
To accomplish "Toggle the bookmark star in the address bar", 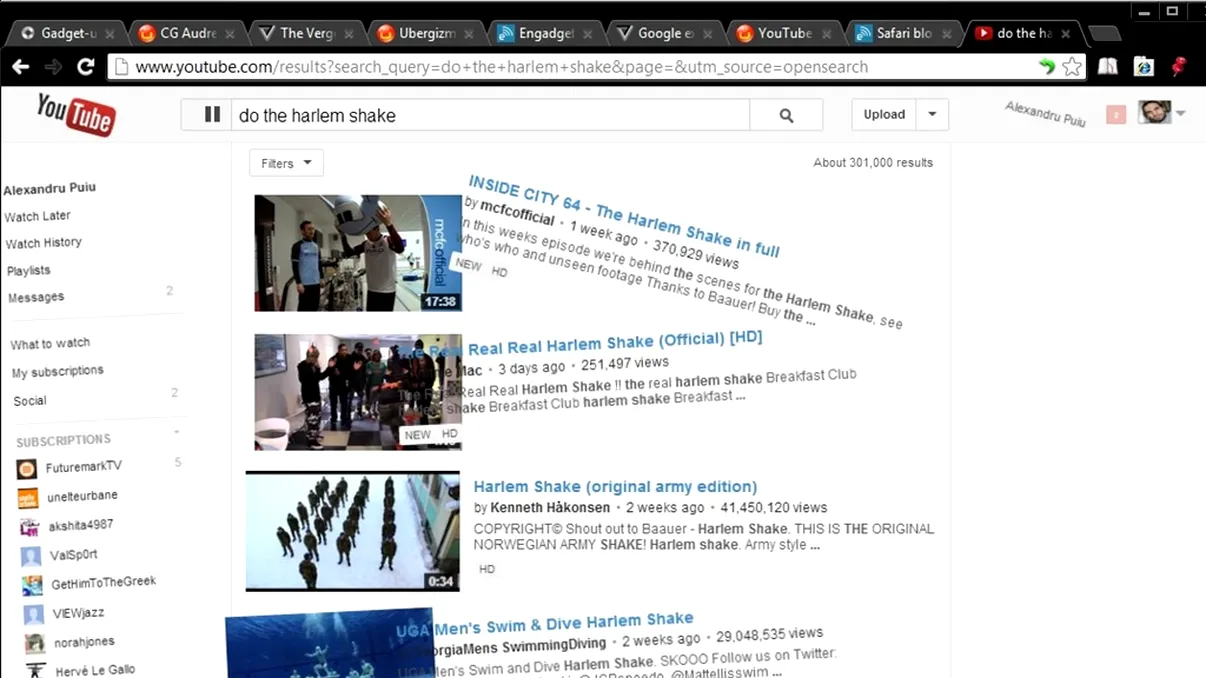I will (1072, 66).
